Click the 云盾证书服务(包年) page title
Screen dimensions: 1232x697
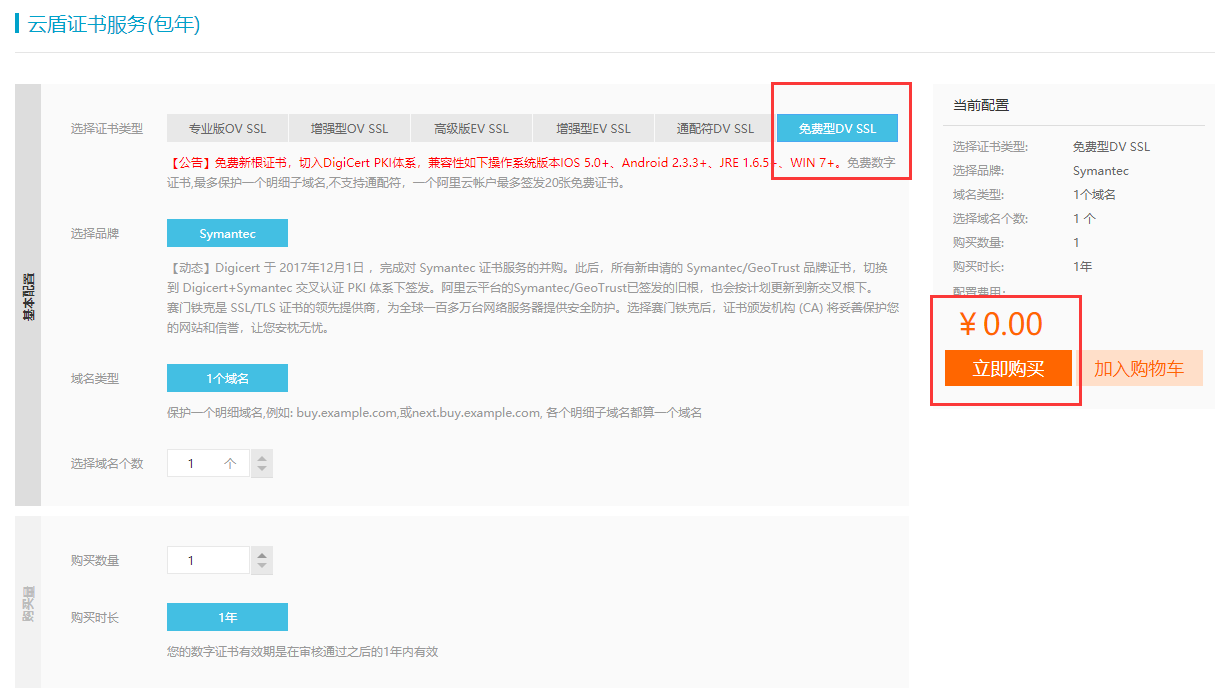113,24
